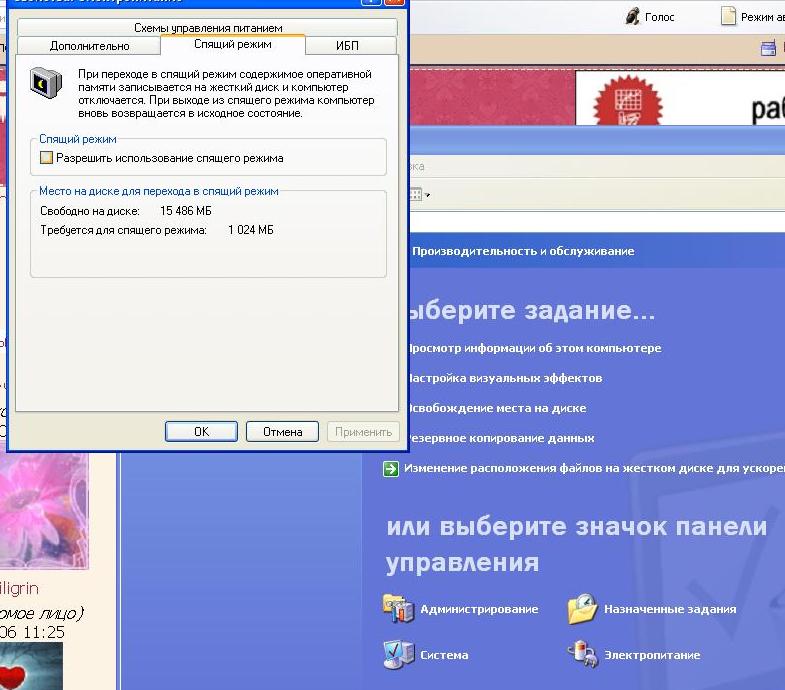Open Назначенные задания icon
785x690 pixels.
tap(583, 609)
